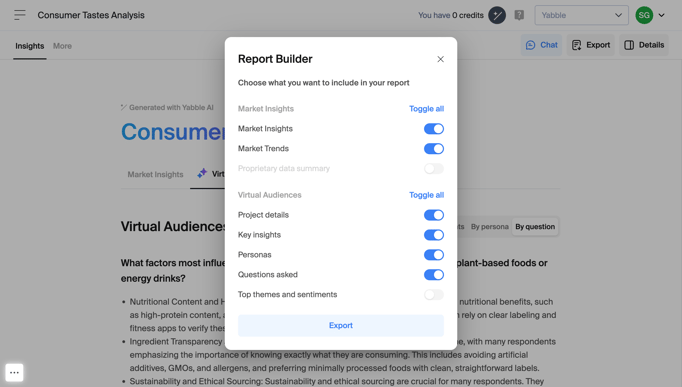
Task: Select the By persona view
Action: tap(489, 227)
